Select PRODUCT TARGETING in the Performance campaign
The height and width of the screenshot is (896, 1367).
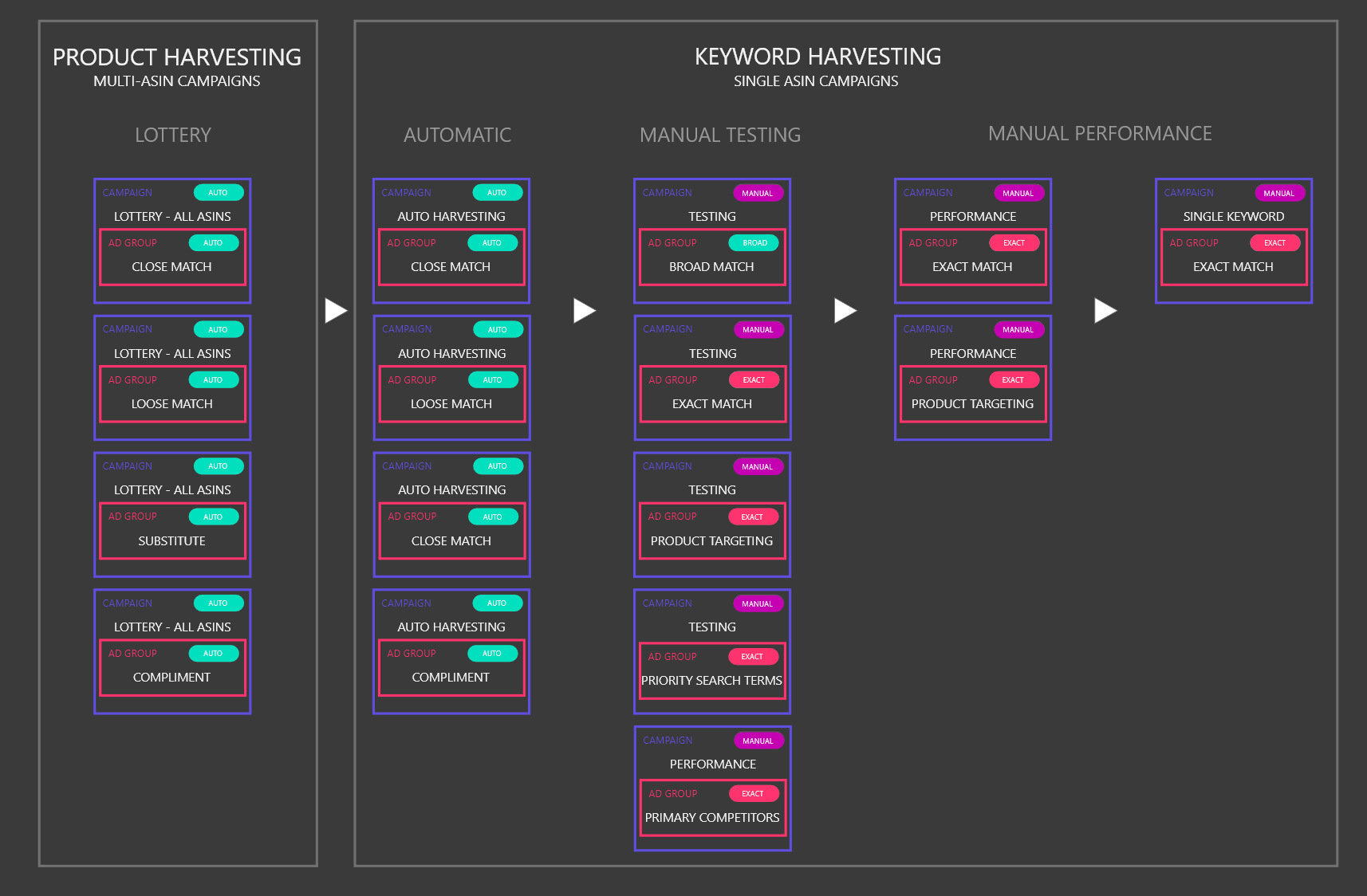972,403
